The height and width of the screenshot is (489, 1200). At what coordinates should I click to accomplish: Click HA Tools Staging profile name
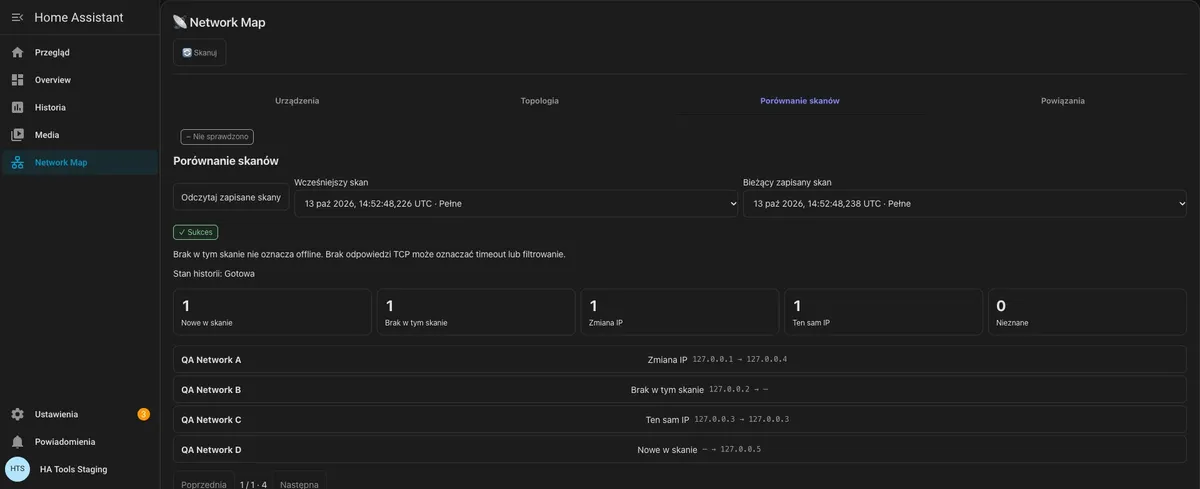[x=73, y=469]
